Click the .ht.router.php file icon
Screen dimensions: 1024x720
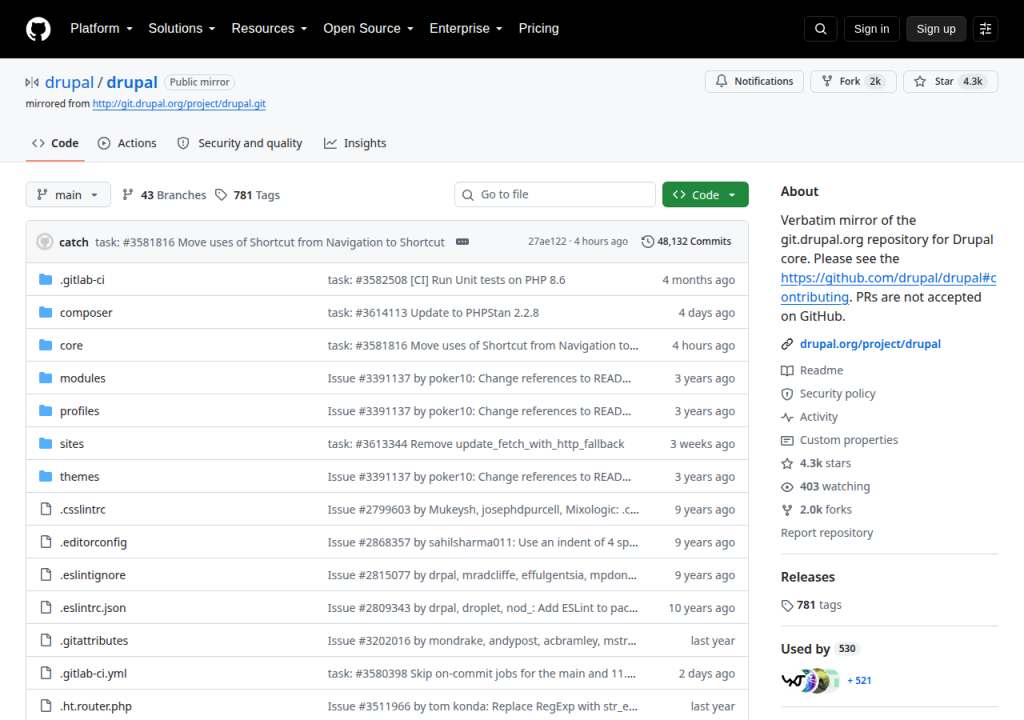point(45,706)
